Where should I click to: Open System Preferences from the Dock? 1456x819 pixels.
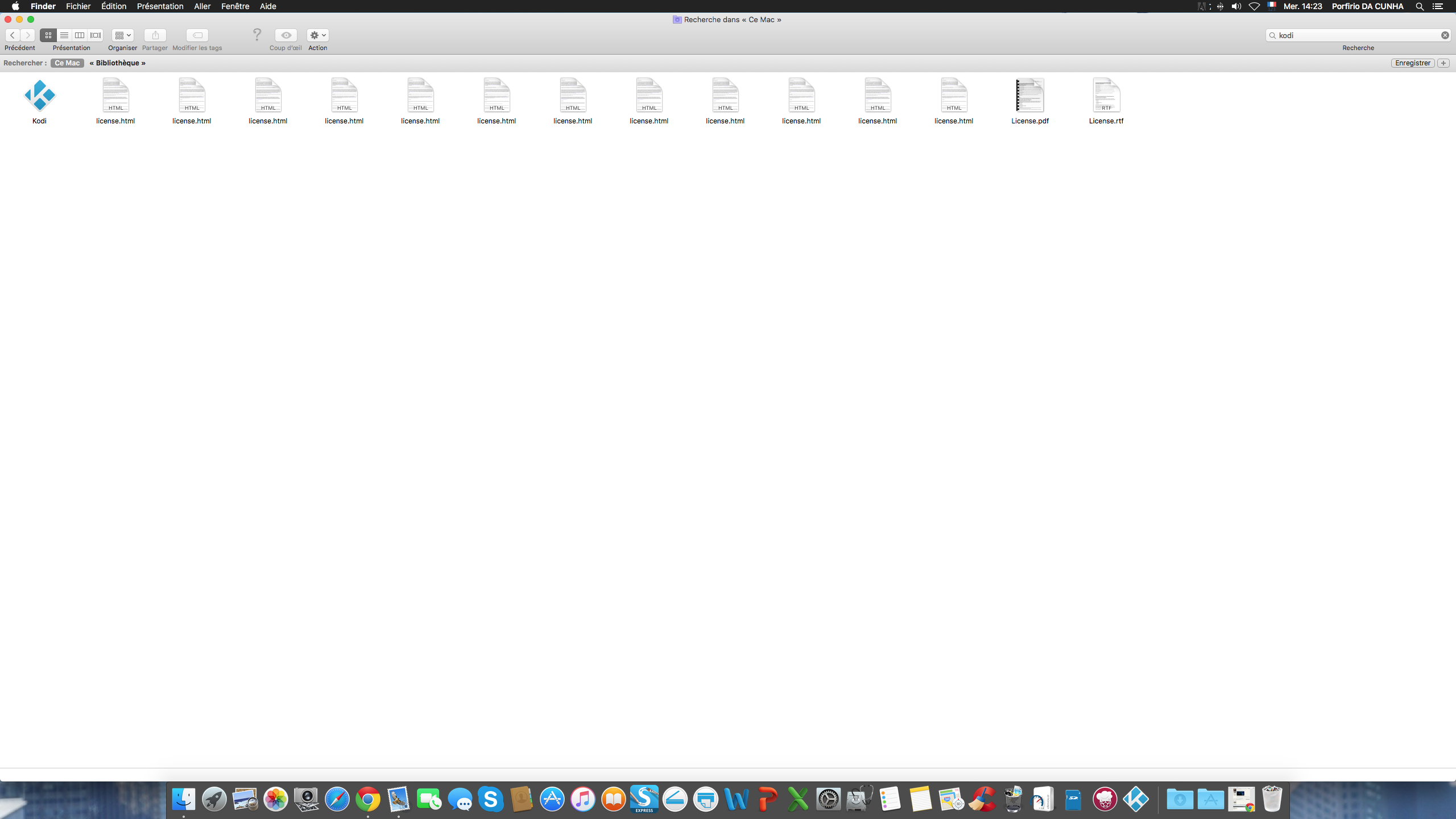pos(829,799)
